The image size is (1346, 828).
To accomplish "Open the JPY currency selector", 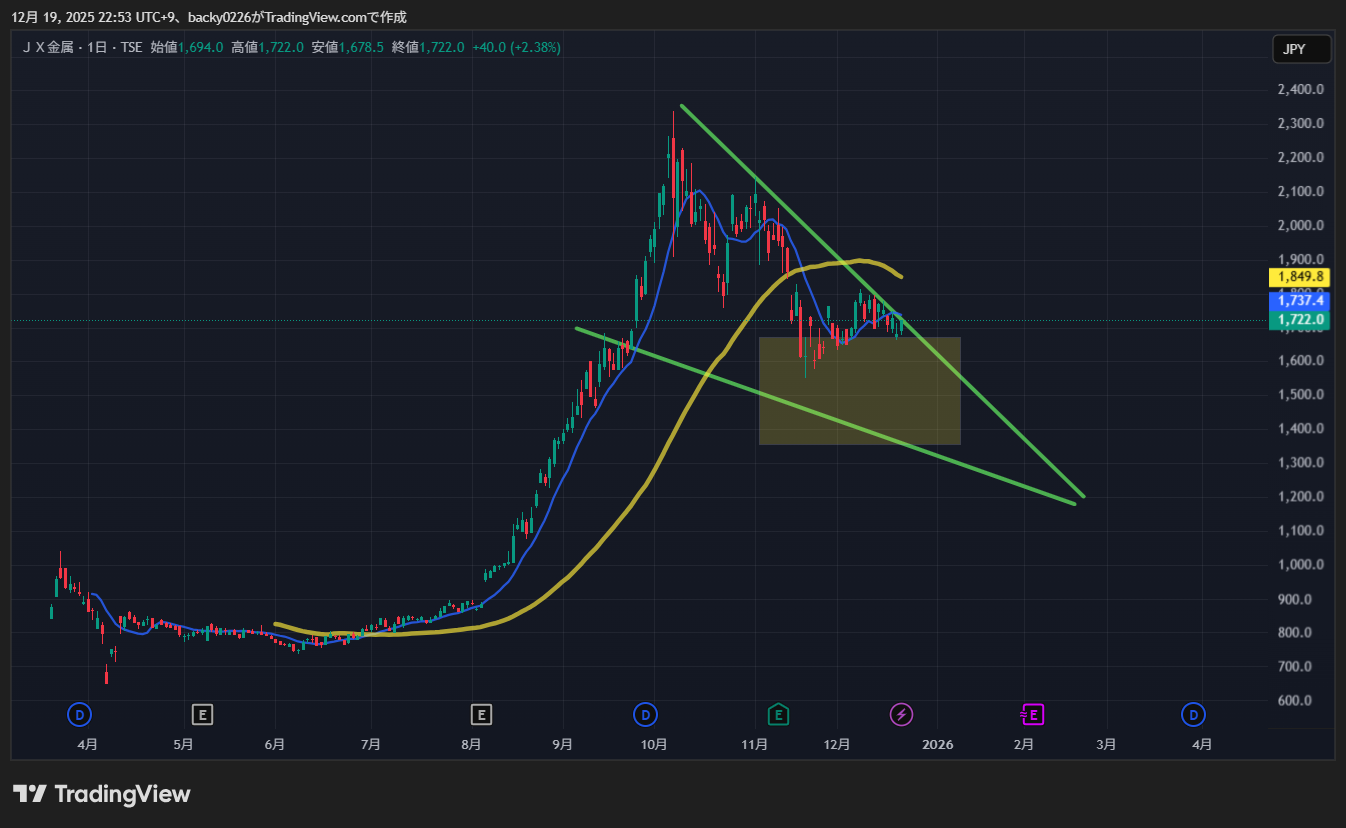I will point(1301,49).
